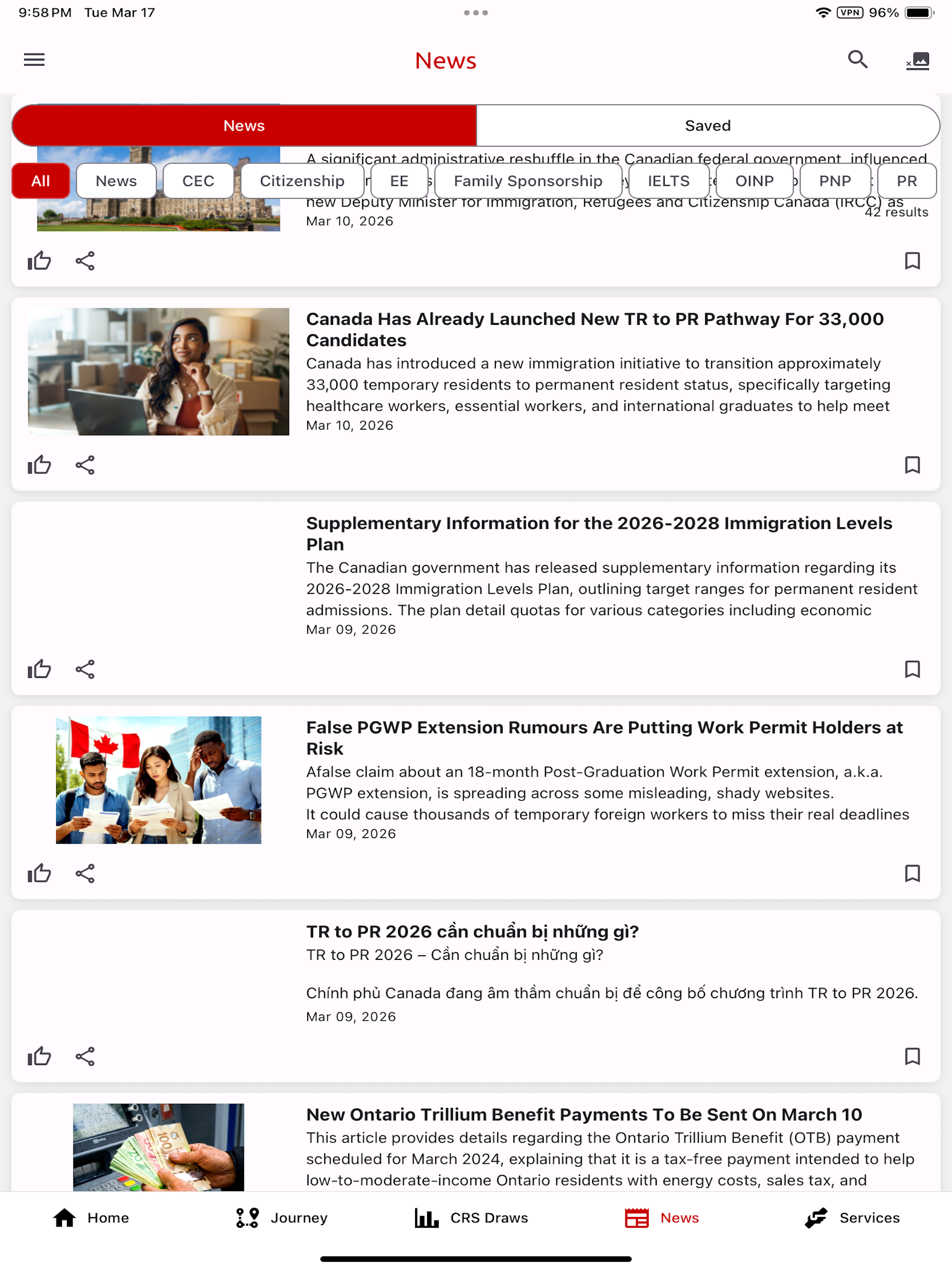Image resolution: width=952 pixels, height=1270 pixels.
Task: Bookmark the TR to PR Pathway 33,000 article
Action: click(912, 465)
